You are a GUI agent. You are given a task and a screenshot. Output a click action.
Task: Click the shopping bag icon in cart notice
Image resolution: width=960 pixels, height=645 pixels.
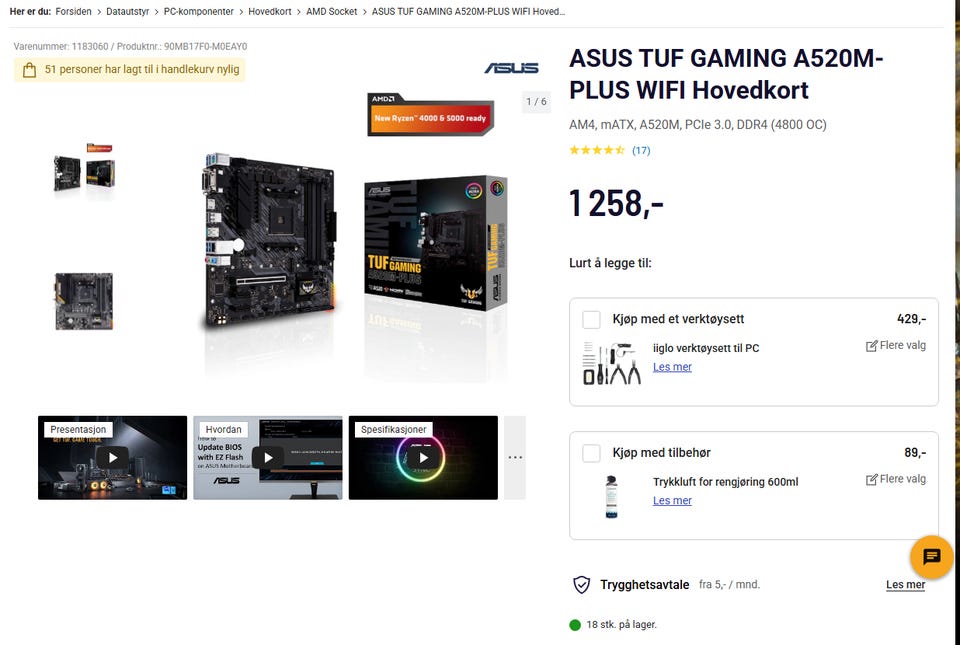click(x=29, y=70)
